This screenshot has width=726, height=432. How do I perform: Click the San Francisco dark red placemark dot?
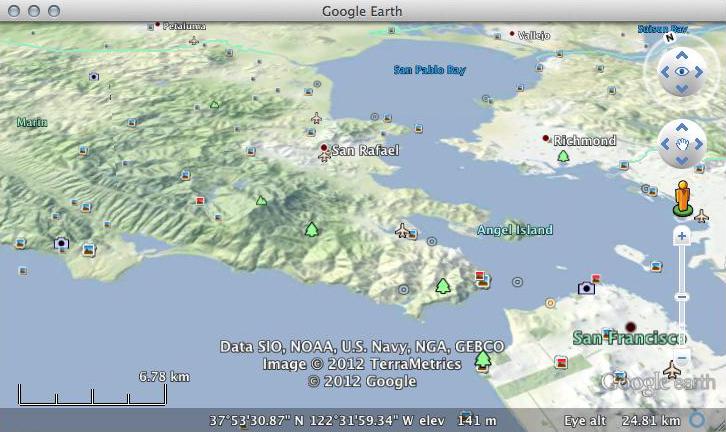click(x=630, y=327)
